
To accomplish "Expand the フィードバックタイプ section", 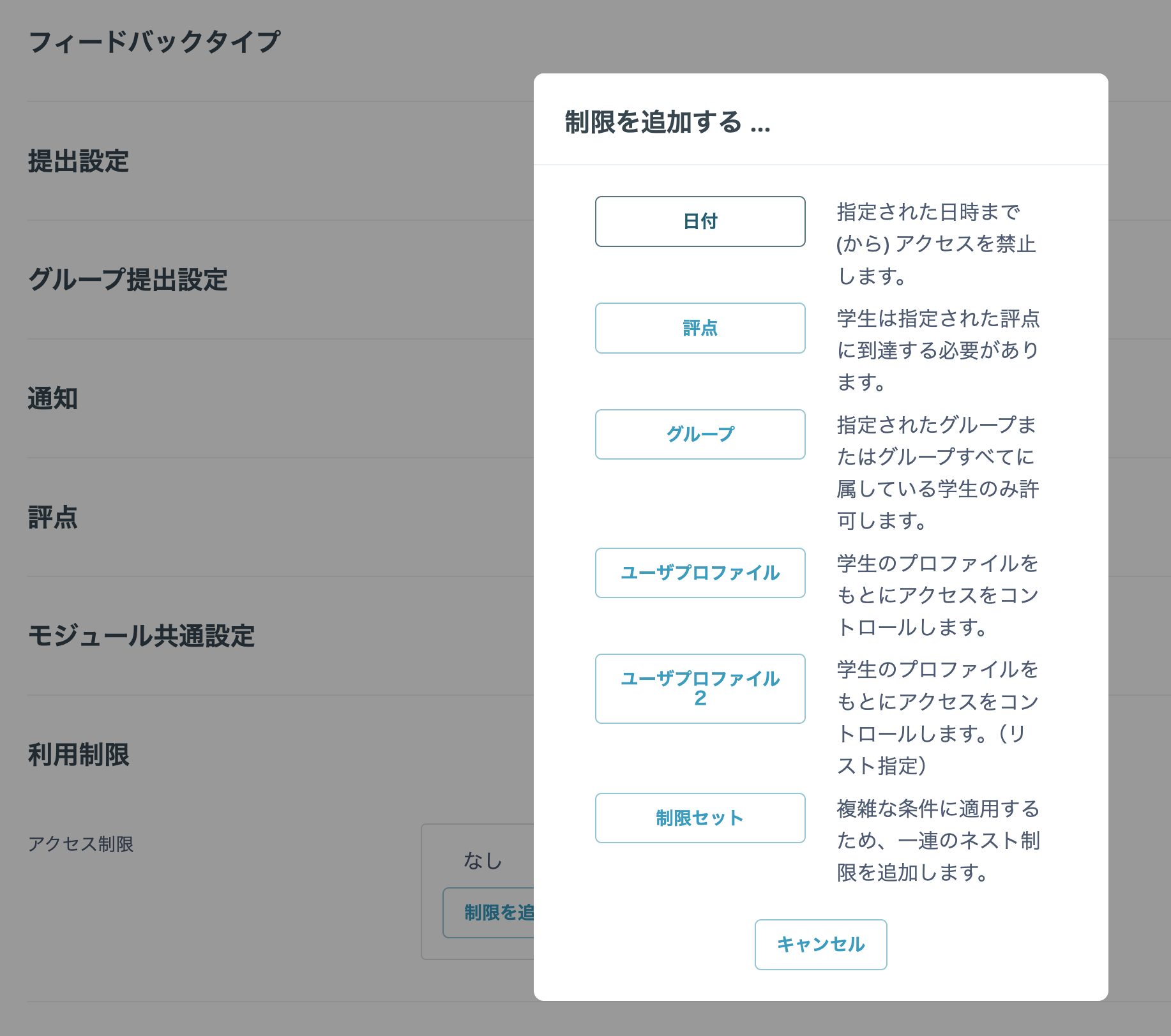I will 154,42.
